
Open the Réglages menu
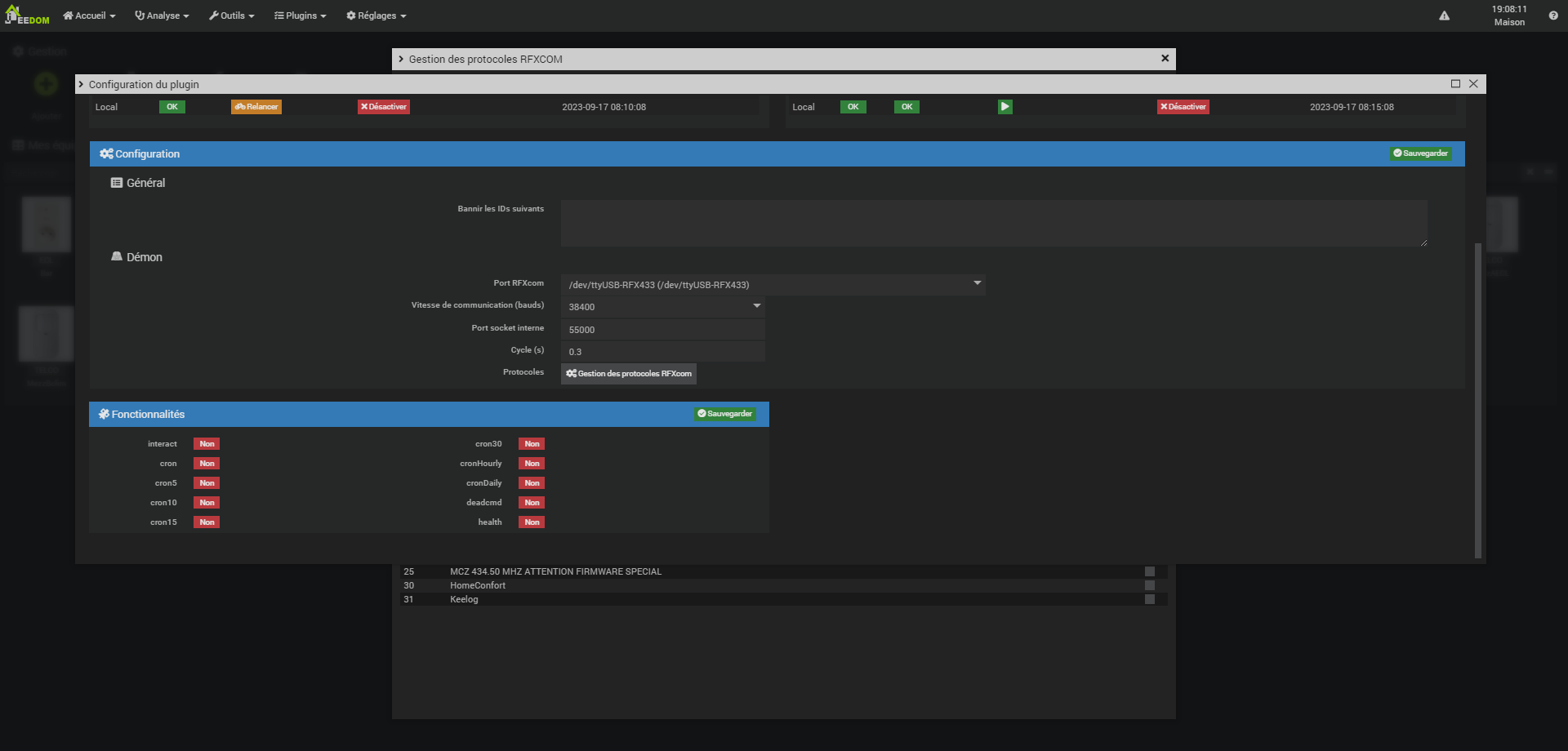coord(376,16)
